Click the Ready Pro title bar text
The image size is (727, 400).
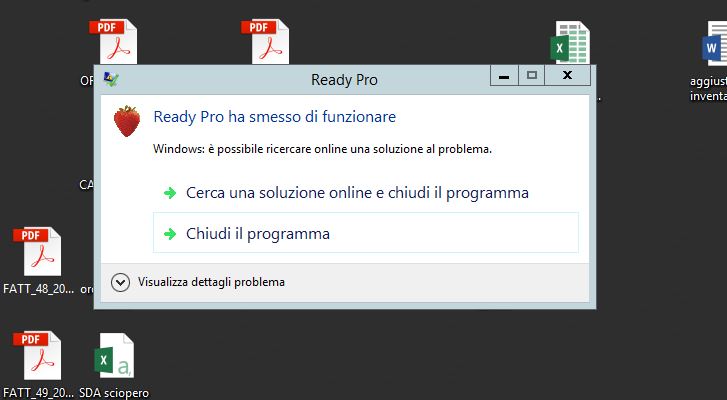coord(344,80)
